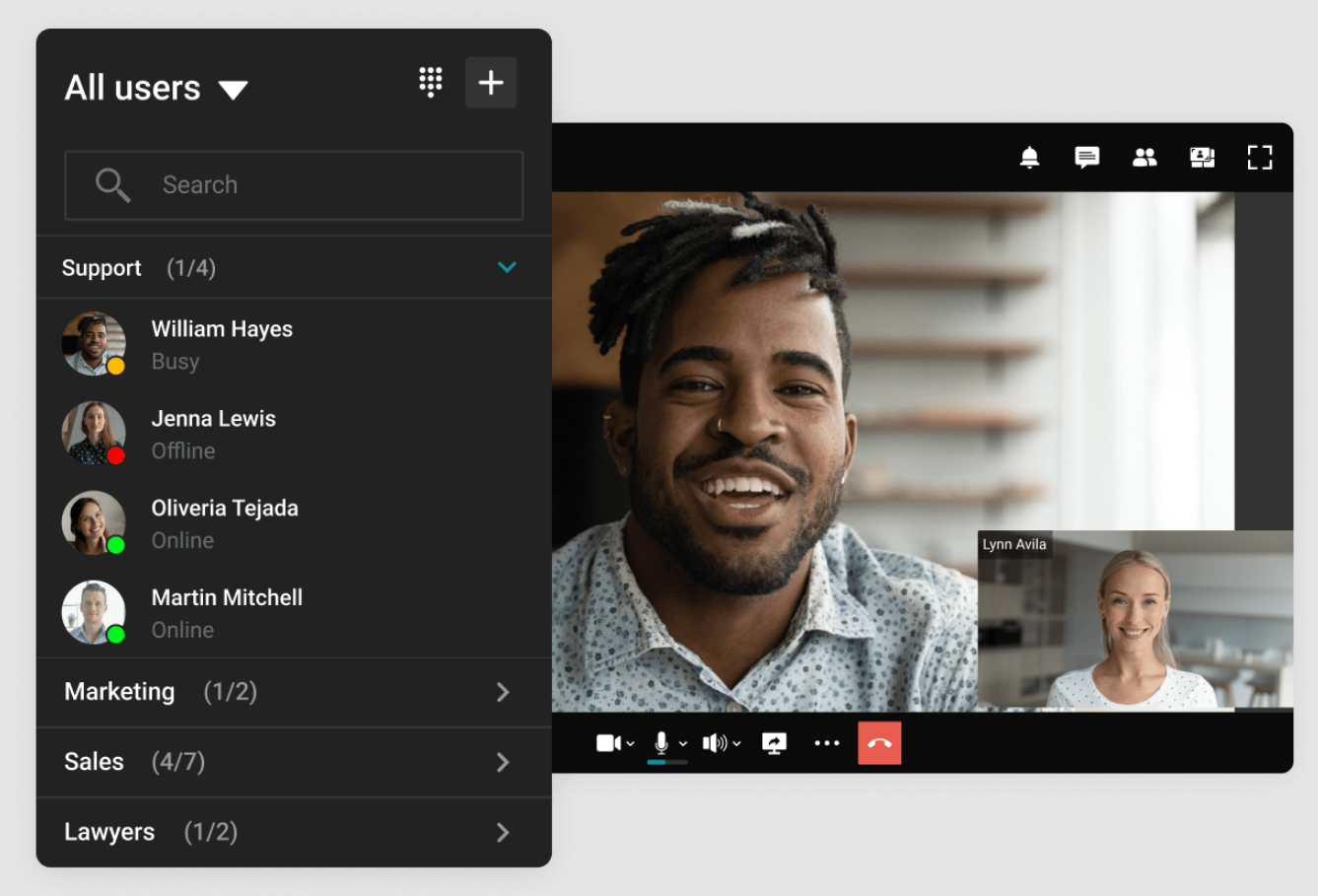Click the Search users field
1318x896 pixels.
[x=294, y=185]
